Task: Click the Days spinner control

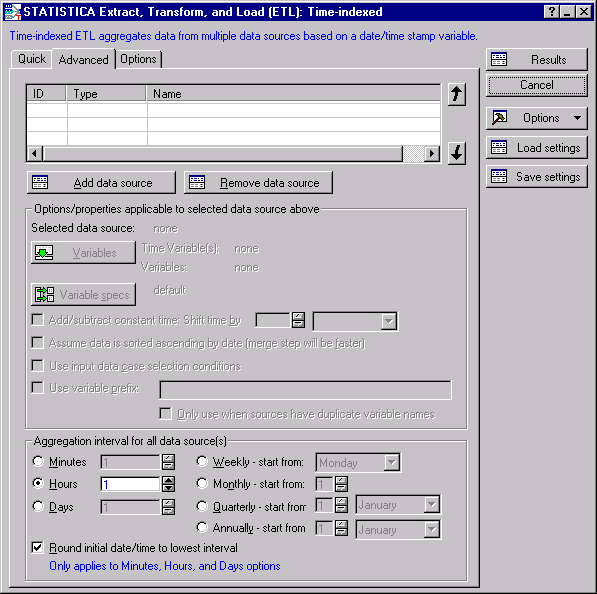Action: [x=168, y=507]
